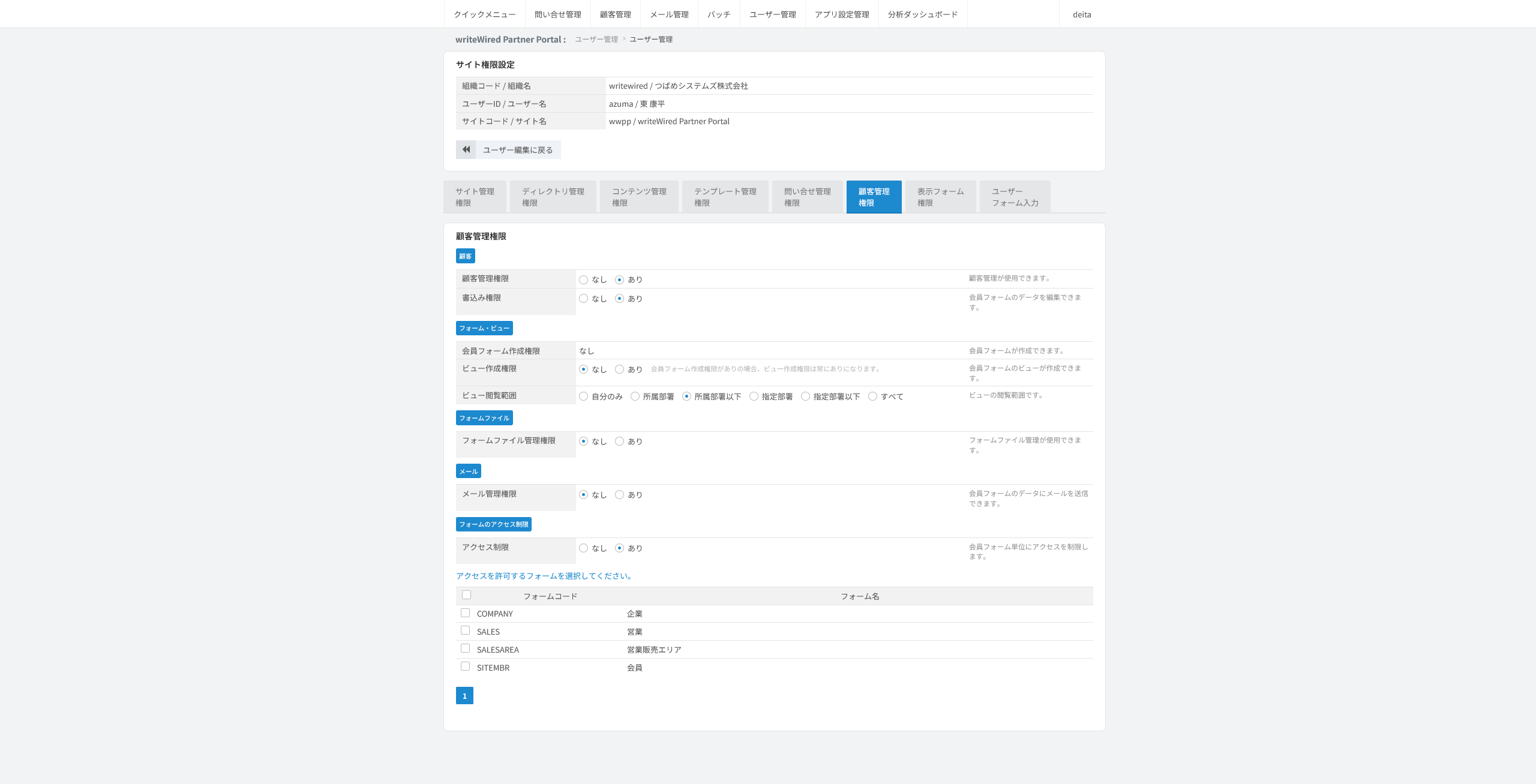The width and height of the screenshot is (1536, 784).
Task: Open 問い合せ管理 top menu
Action: [558, 14]
